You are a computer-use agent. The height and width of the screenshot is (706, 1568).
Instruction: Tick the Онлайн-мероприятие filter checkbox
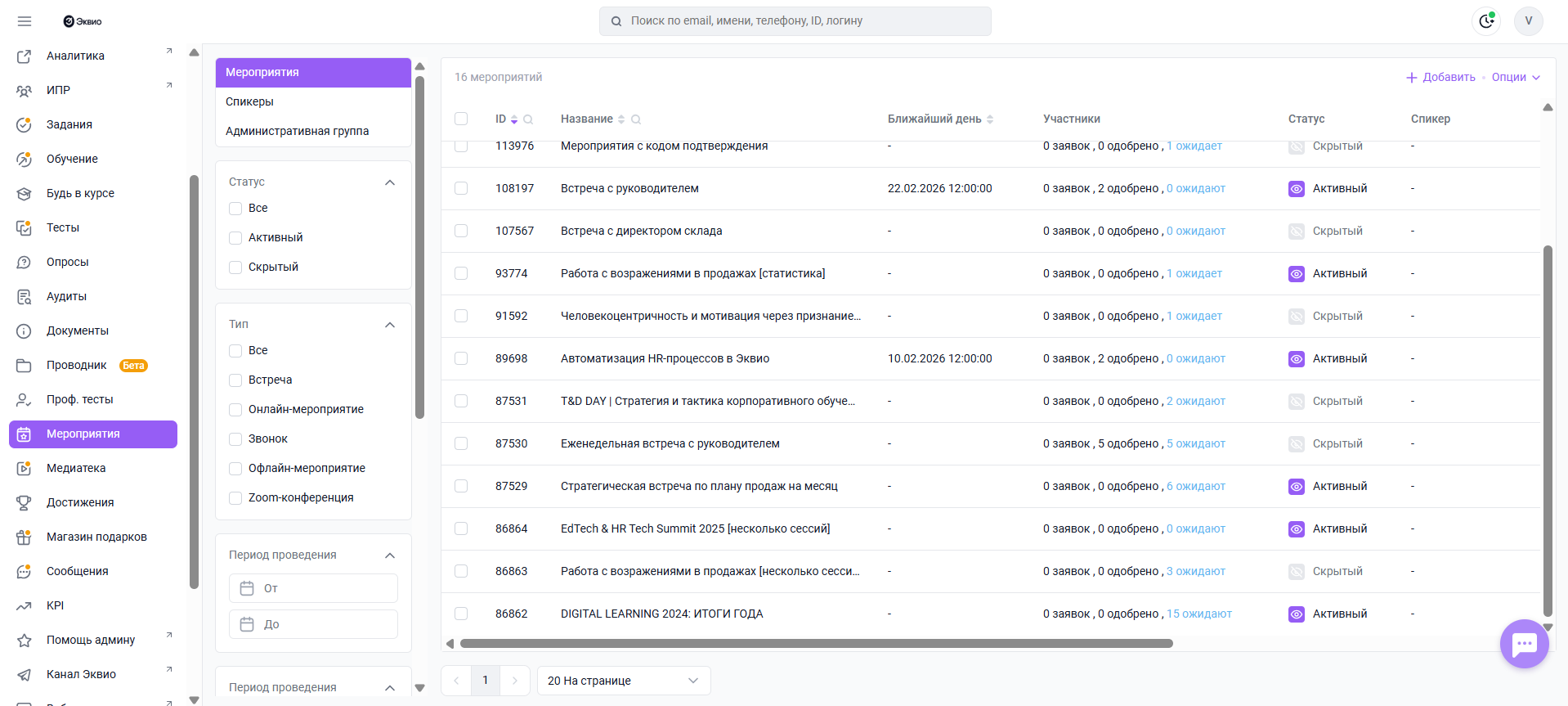235,410
